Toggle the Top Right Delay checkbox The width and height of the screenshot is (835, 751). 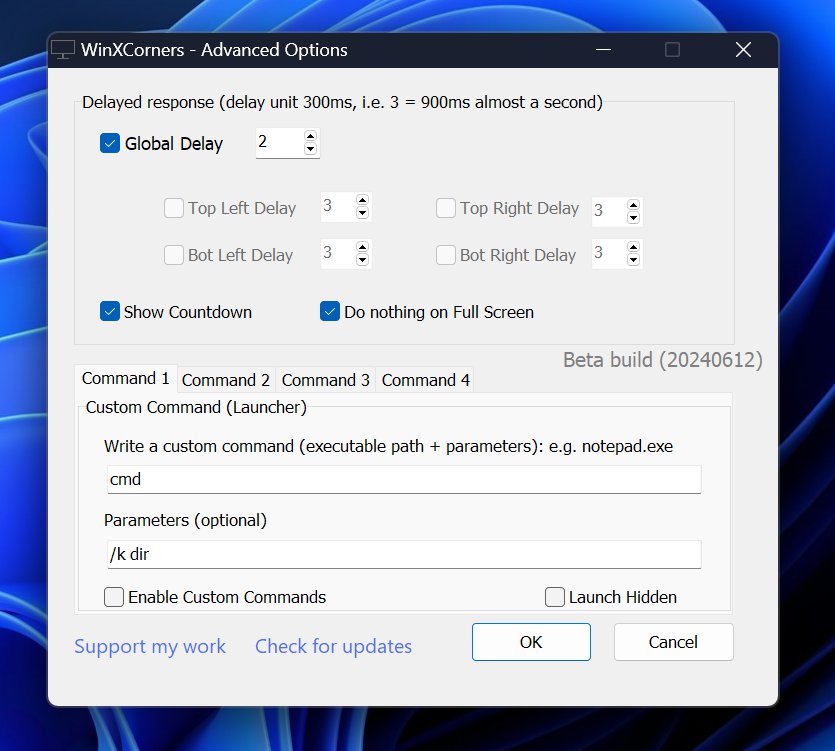pos(446,208)
